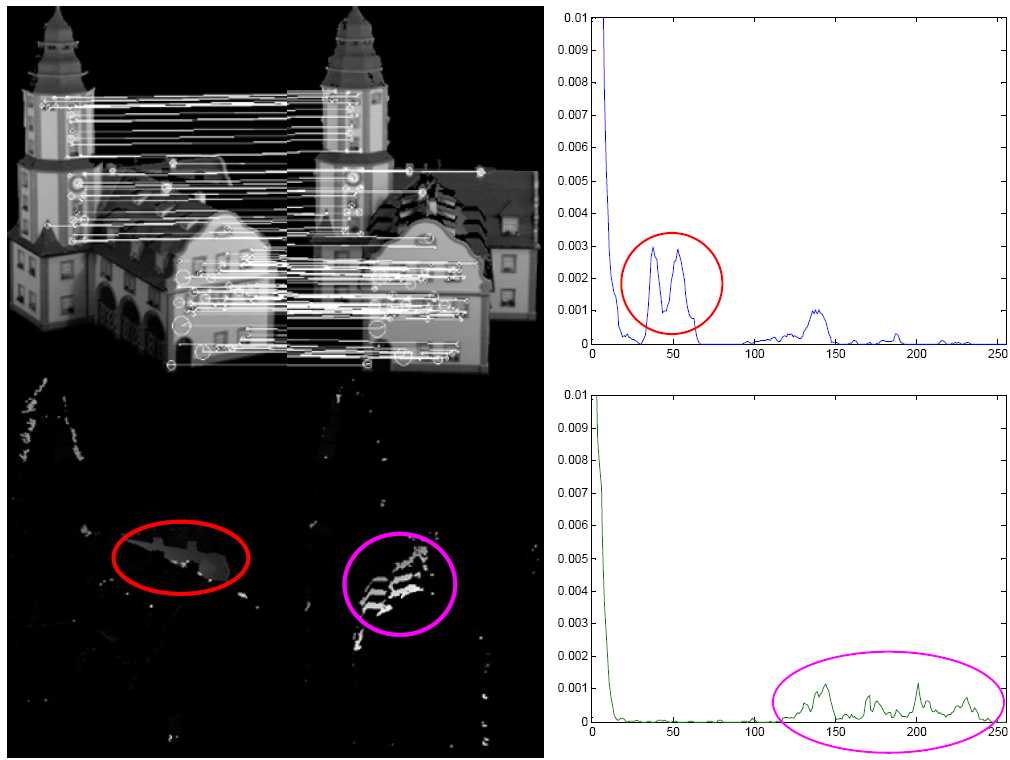Click the 50 x-axis label of green plot

673,732
